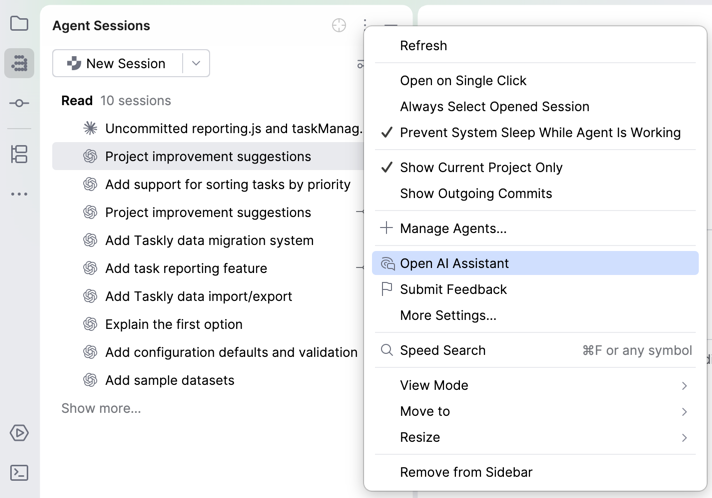
Task: Open More Settings... from the menu
Action: 535,315
